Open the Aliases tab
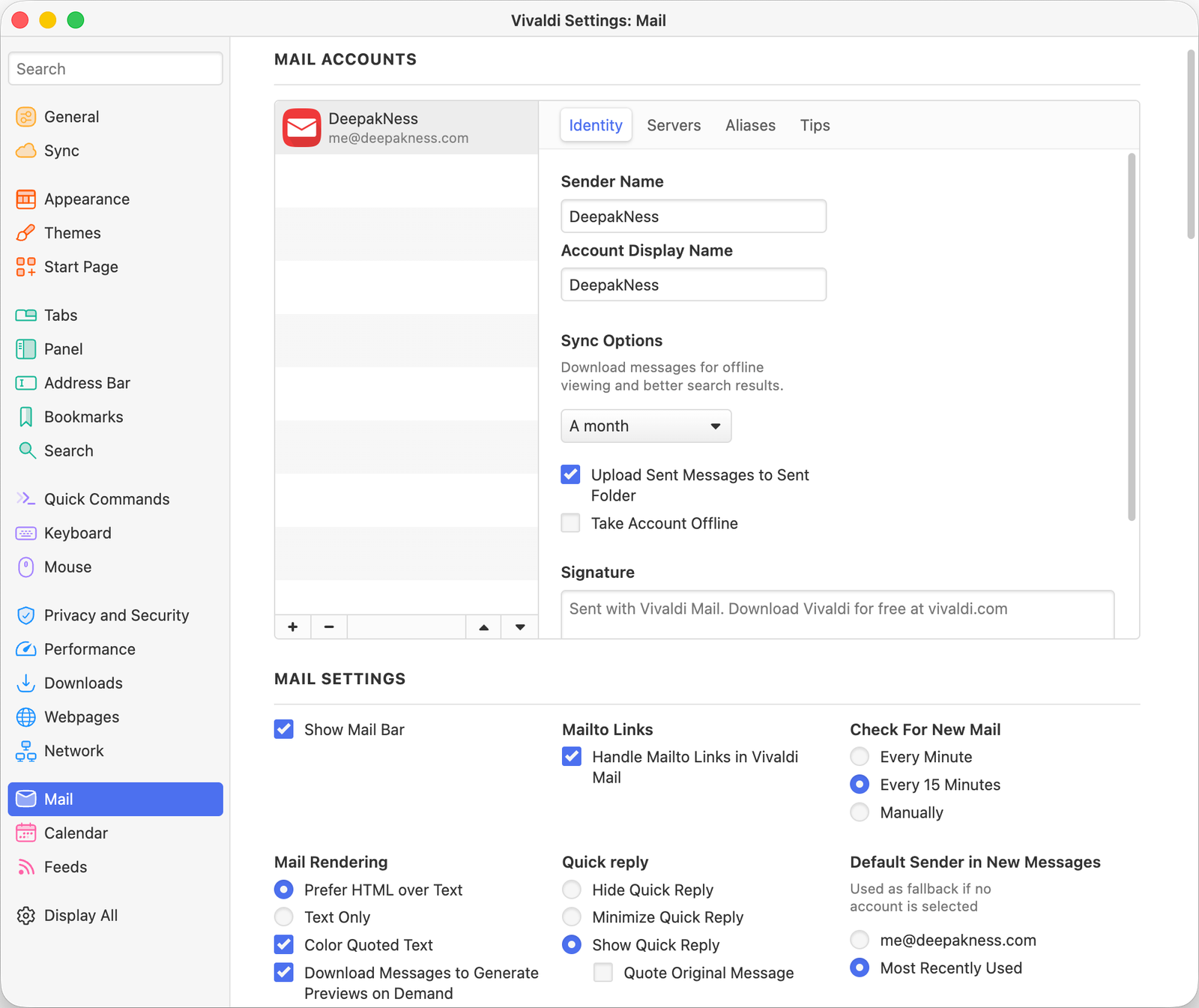Screen dimensions: 1199x1008 pyautogui.click(x=750, y=125)
